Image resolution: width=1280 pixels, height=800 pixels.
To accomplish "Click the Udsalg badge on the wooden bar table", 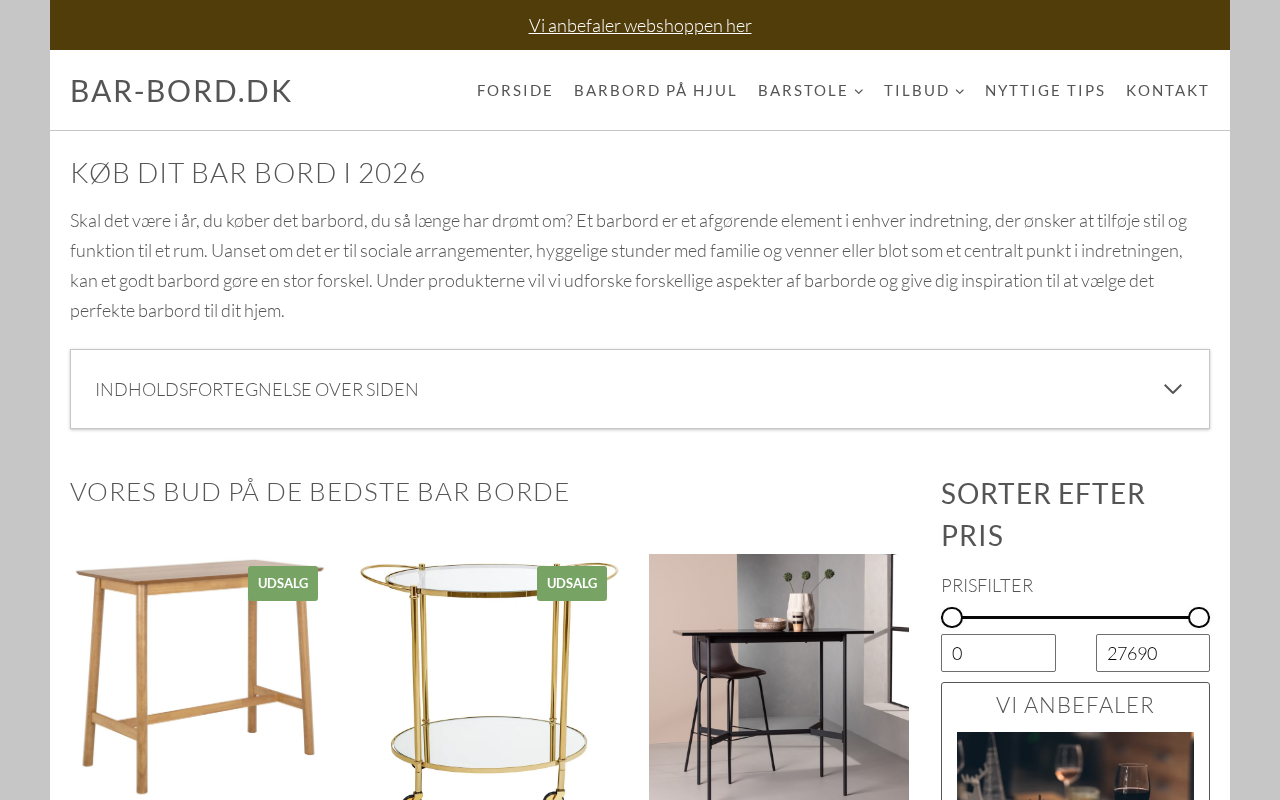I will coord(283,583).
